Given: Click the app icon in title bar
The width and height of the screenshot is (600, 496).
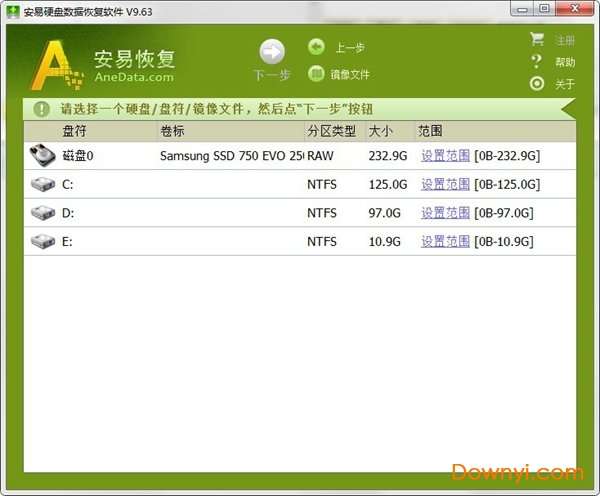Looking at the screenshot, I should coord(13,11).
